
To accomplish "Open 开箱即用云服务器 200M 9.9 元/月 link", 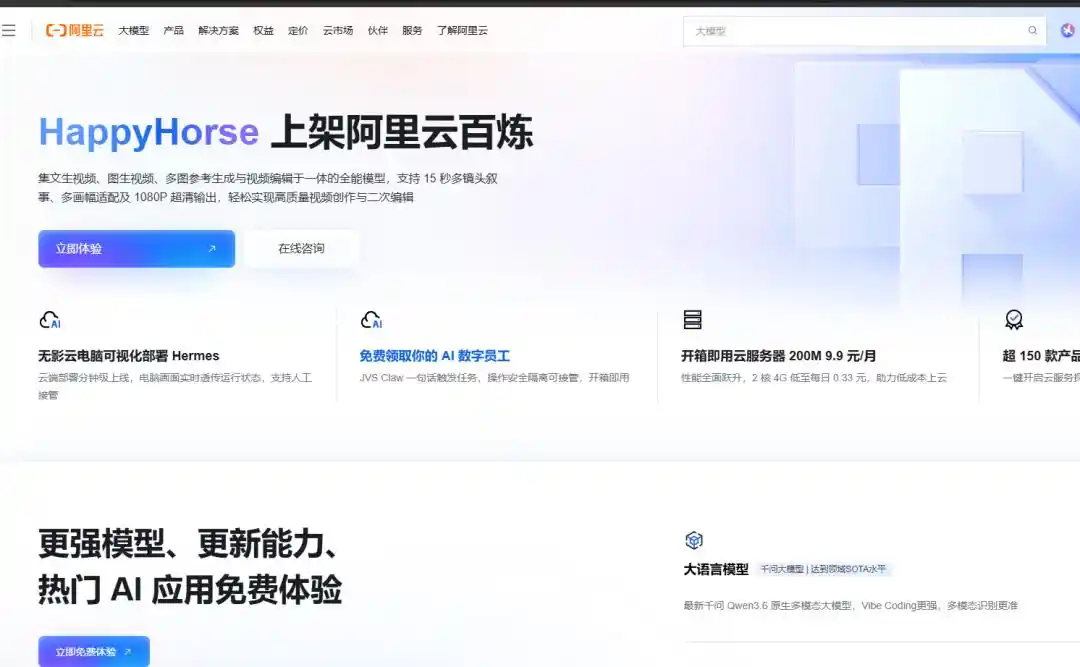I will point(778,356).
